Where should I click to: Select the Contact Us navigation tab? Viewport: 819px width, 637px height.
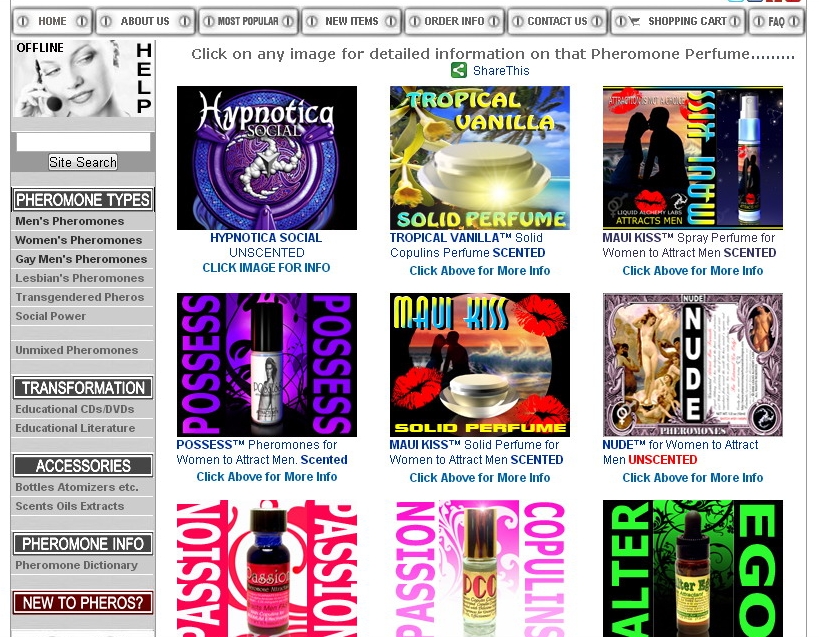click(x=557, y=21)
